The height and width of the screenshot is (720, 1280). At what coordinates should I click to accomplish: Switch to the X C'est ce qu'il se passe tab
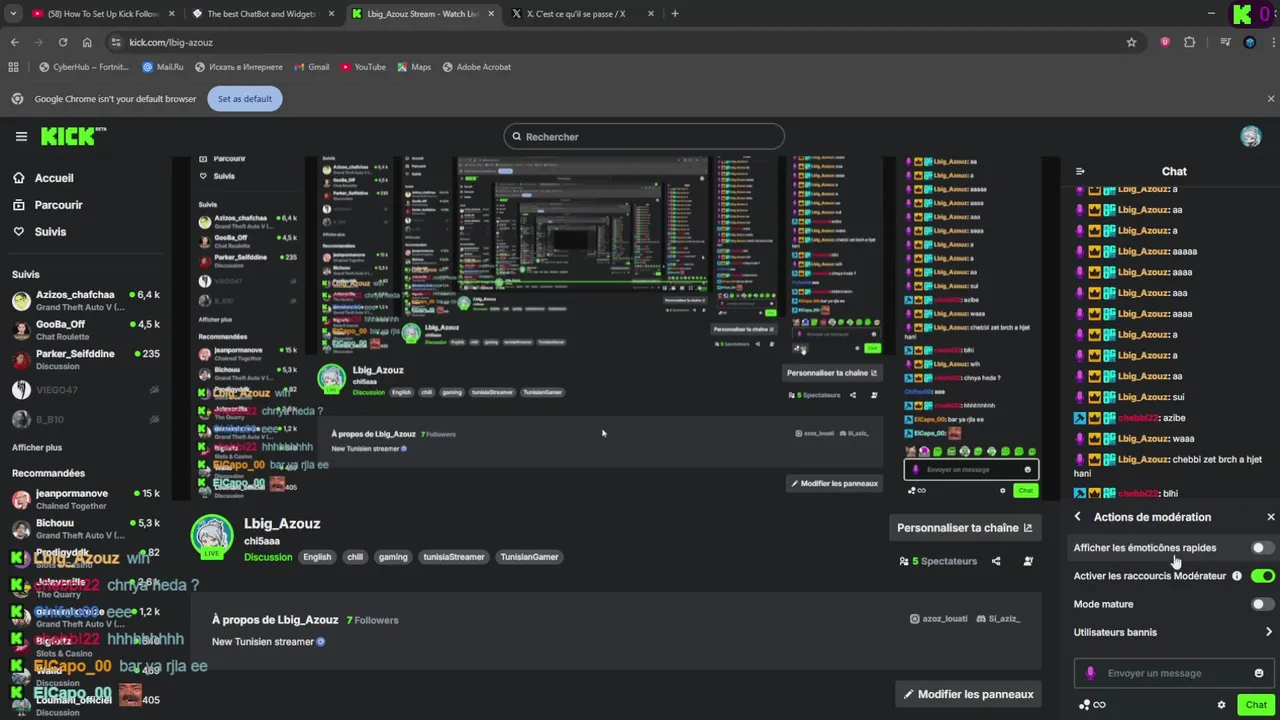[583, 14]
